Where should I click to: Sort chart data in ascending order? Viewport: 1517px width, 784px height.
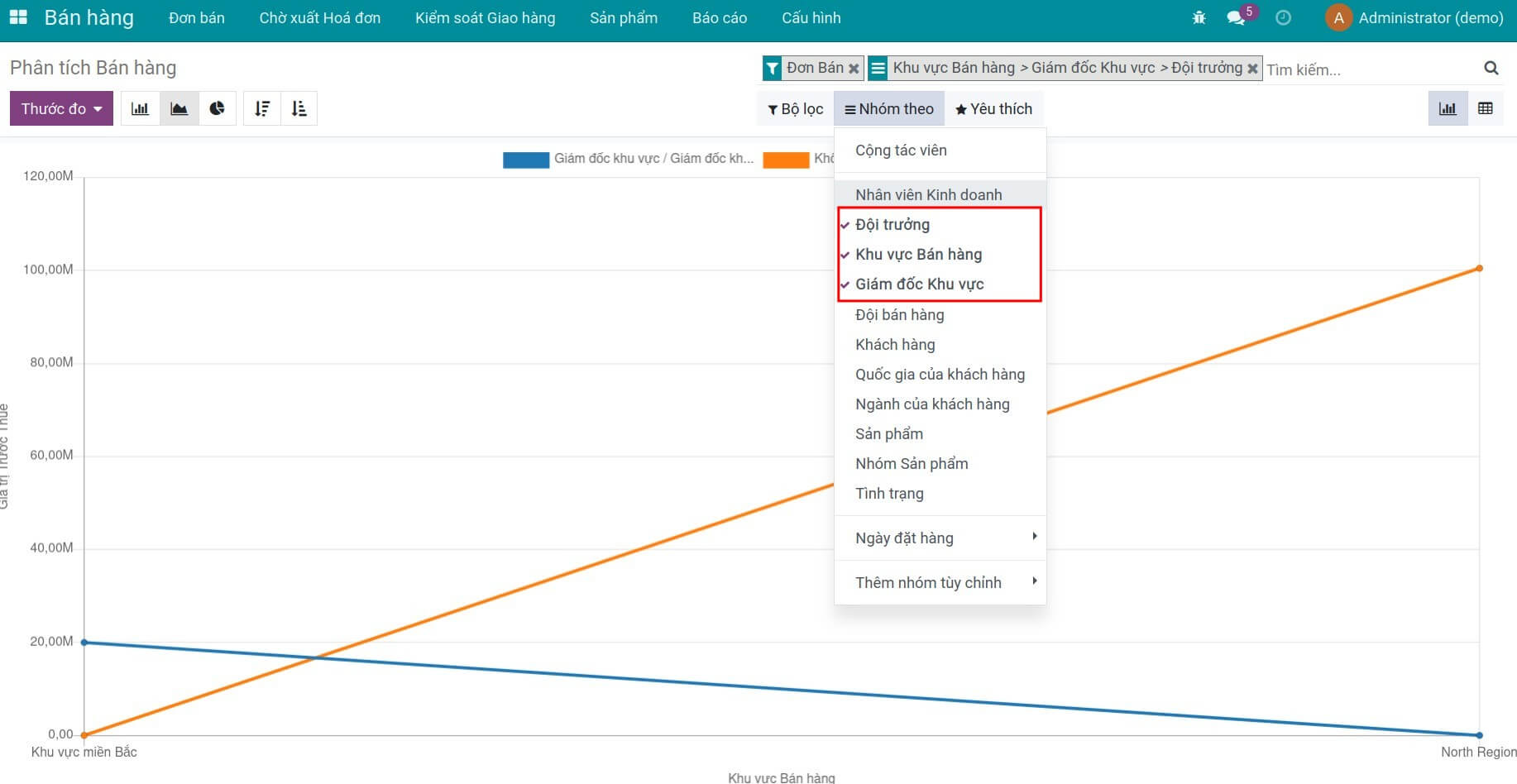point(299,108)
